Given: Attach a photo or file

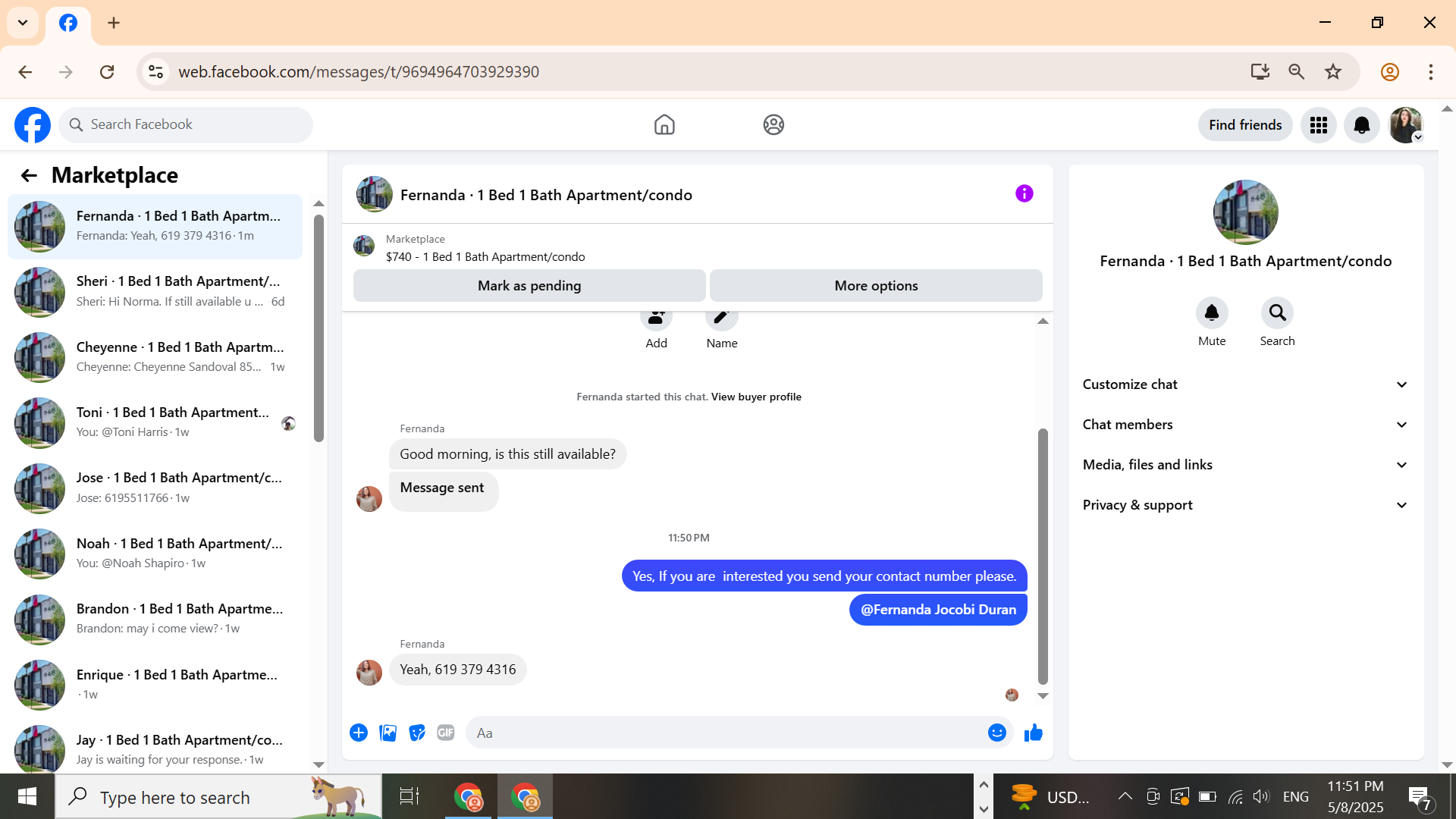Looking at the screenshot, I should point(388,733).
